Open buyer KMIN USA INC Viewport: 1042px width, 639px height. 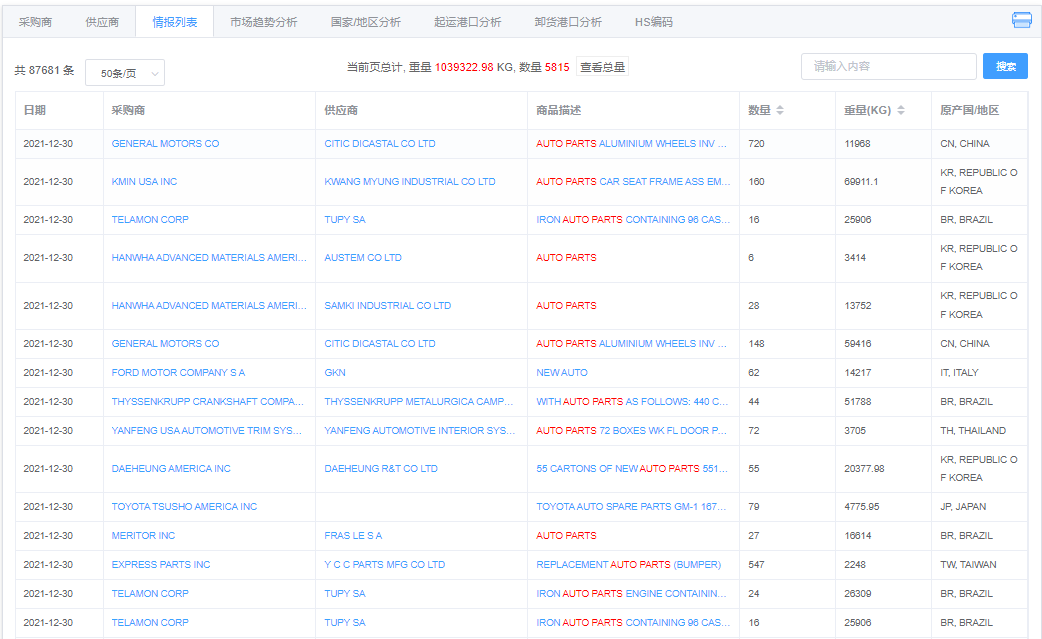coord(144,181)
